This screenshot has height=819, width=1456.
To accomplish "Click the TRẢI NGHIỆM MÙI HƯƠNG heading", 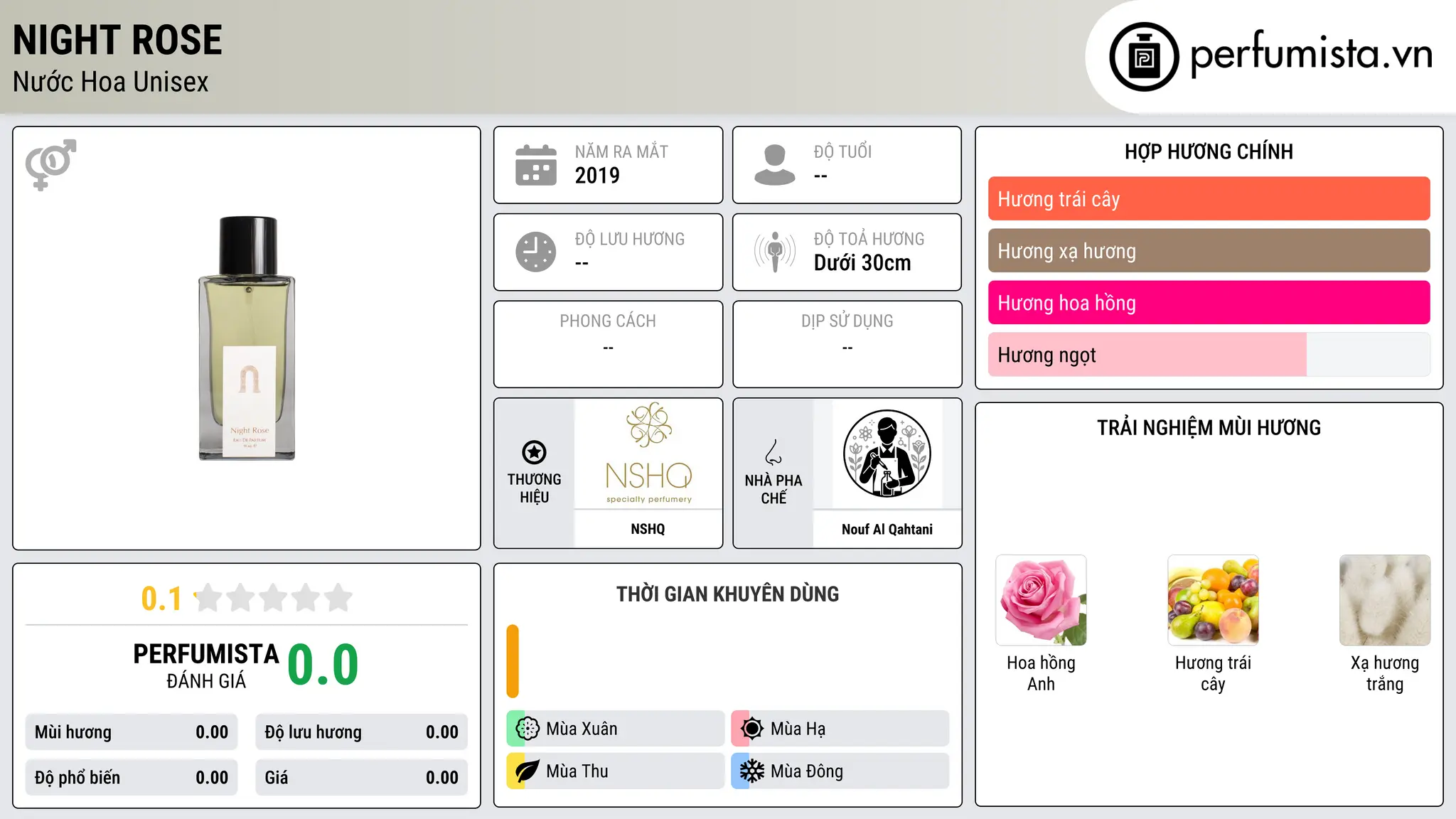I will 1209,428.
